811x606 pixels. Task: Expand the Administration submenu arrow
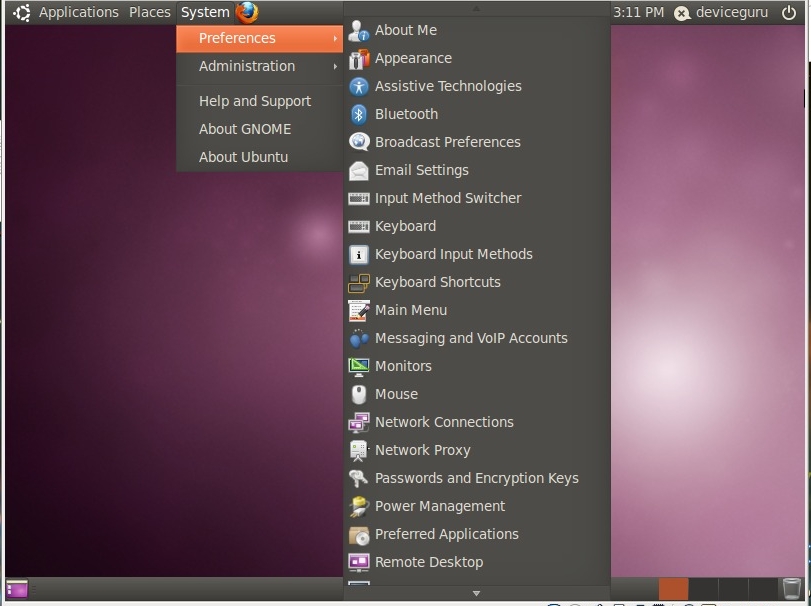335,66
